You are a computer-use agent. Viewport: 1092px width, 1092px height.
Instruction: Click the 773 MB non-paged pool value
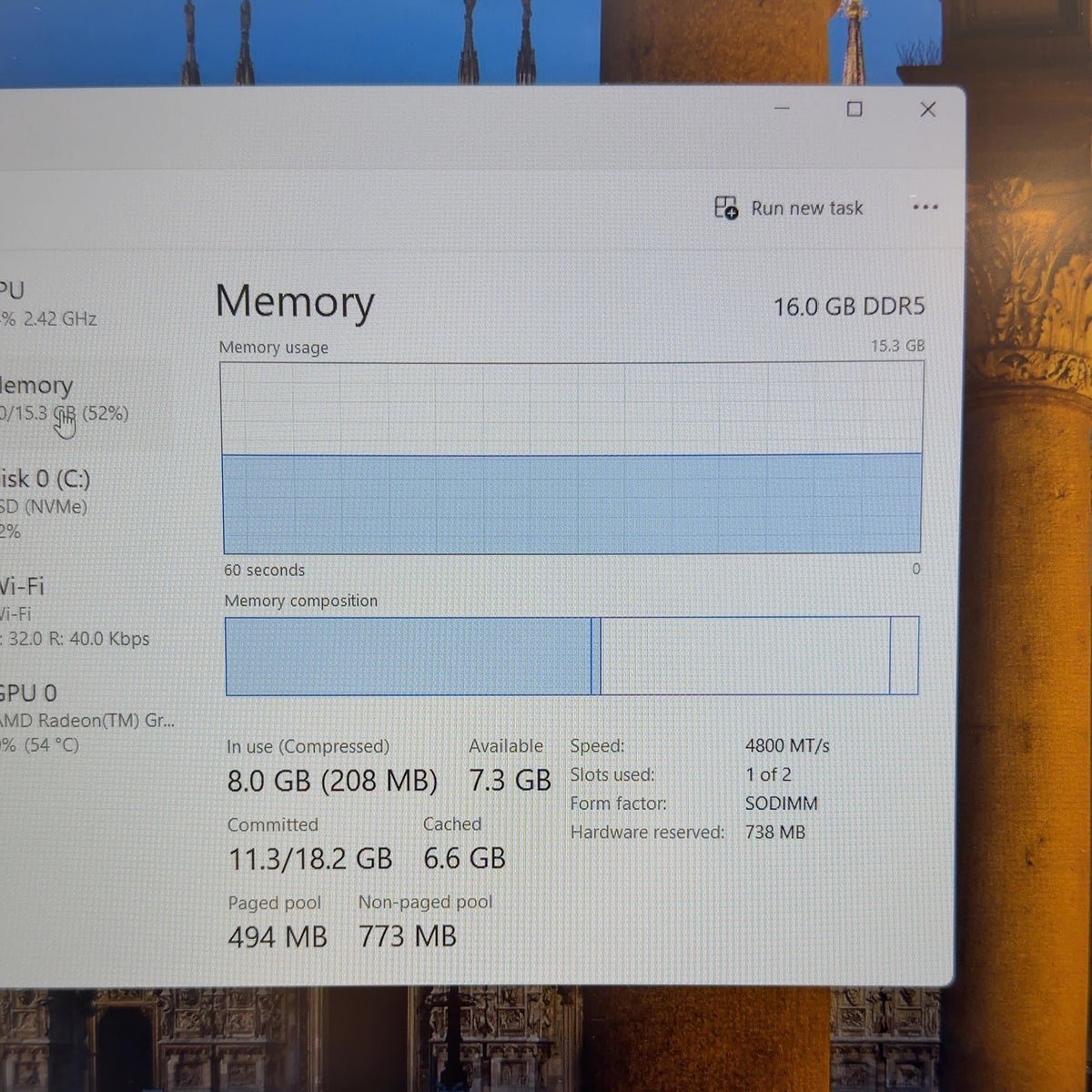pos(408,935)
